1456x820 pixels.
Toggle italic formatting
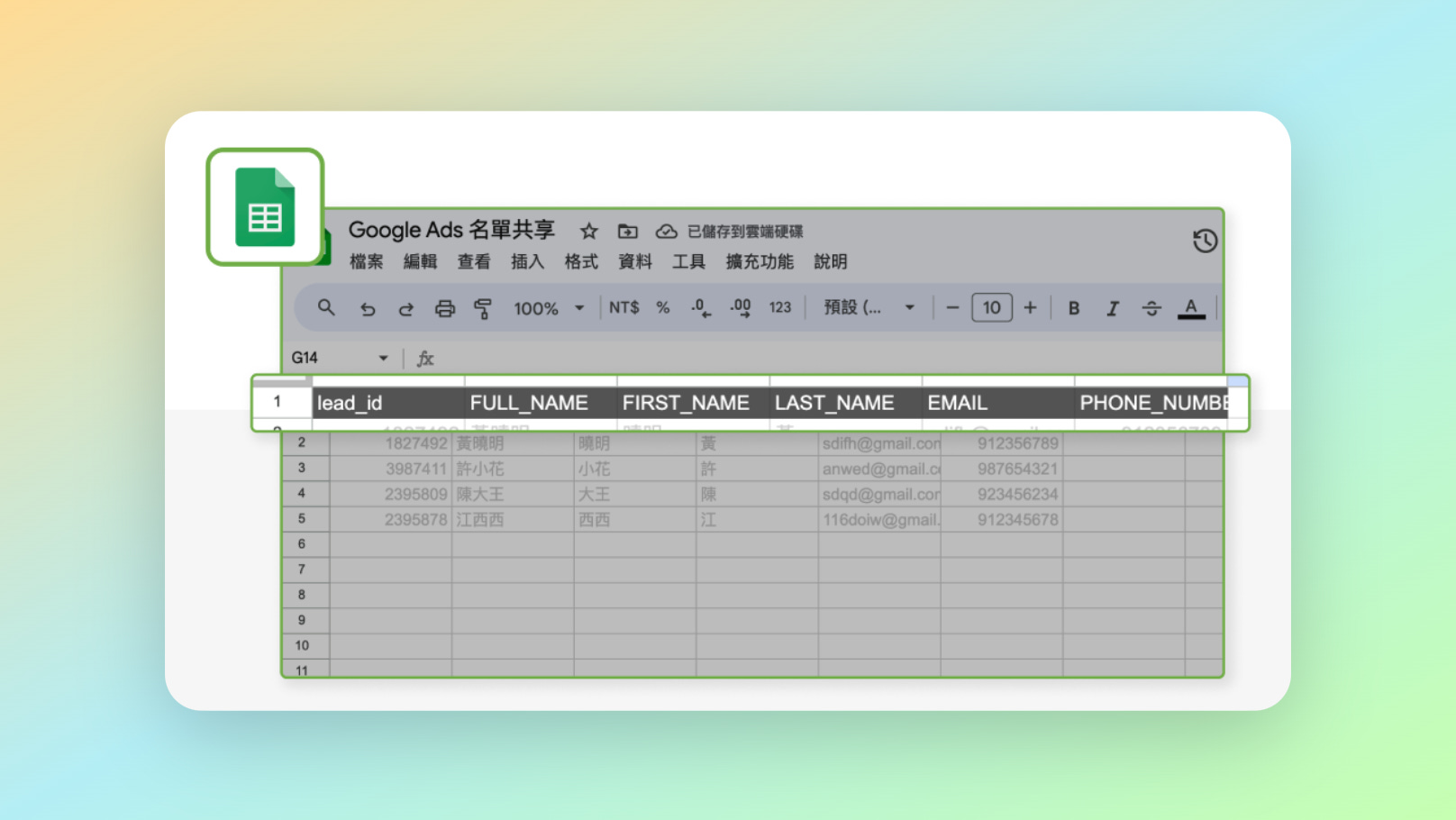(x=1113, y=308)
